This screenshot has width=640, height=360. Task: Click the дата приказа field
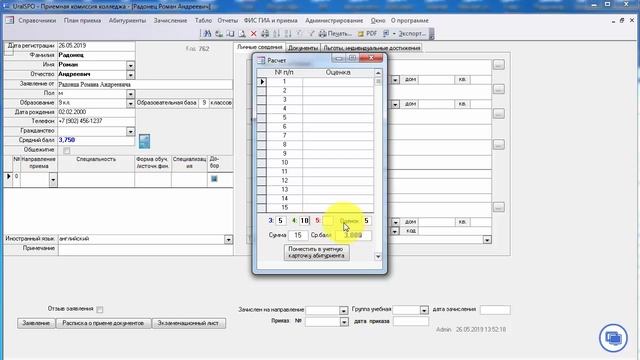click(411, 321)
